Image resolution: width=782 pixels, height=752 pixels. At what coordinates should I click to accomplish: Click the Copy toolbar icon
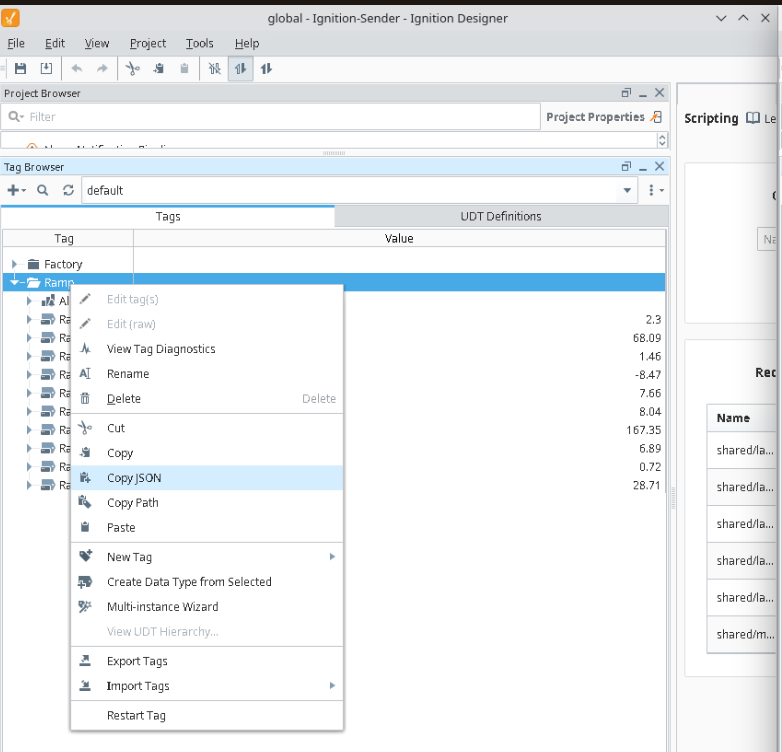[159, 68]
